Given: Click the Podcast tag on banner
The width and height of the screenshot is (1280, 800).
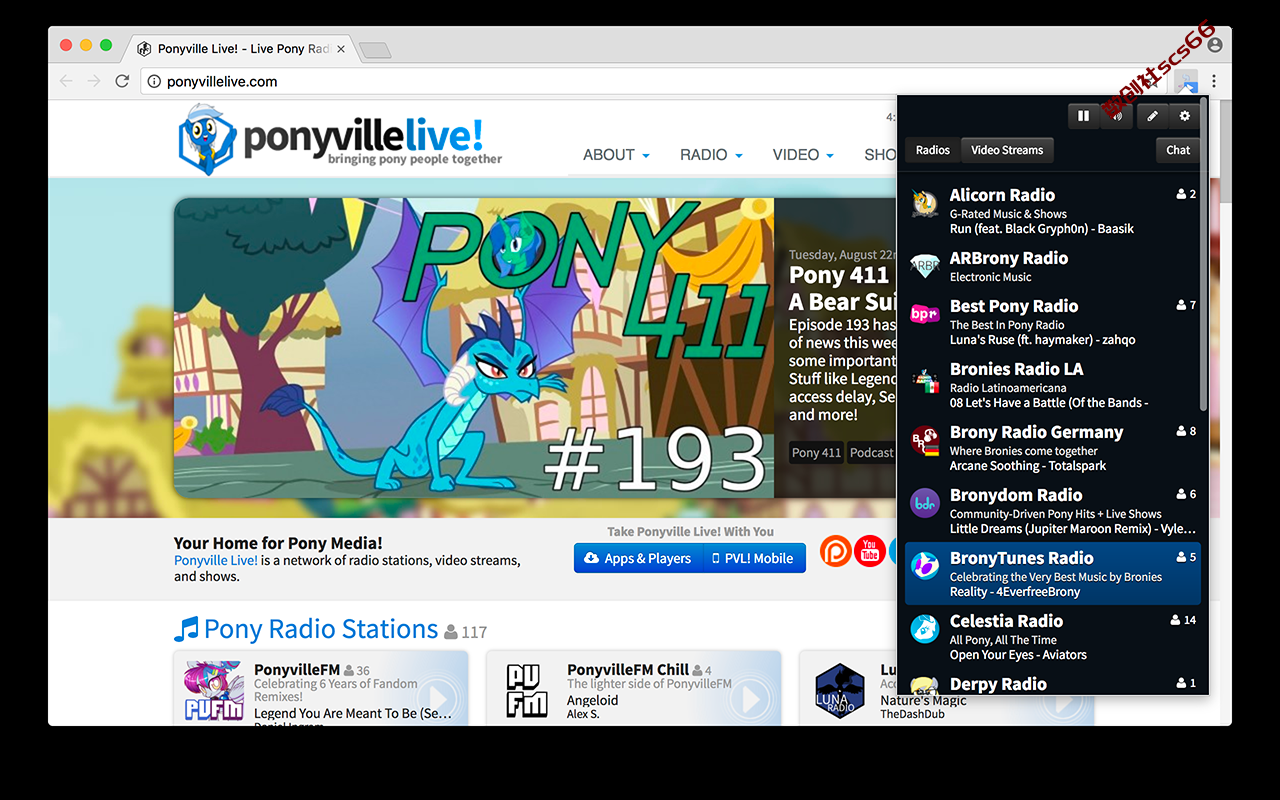Looking at the screenshot, I should coord(871,453).
